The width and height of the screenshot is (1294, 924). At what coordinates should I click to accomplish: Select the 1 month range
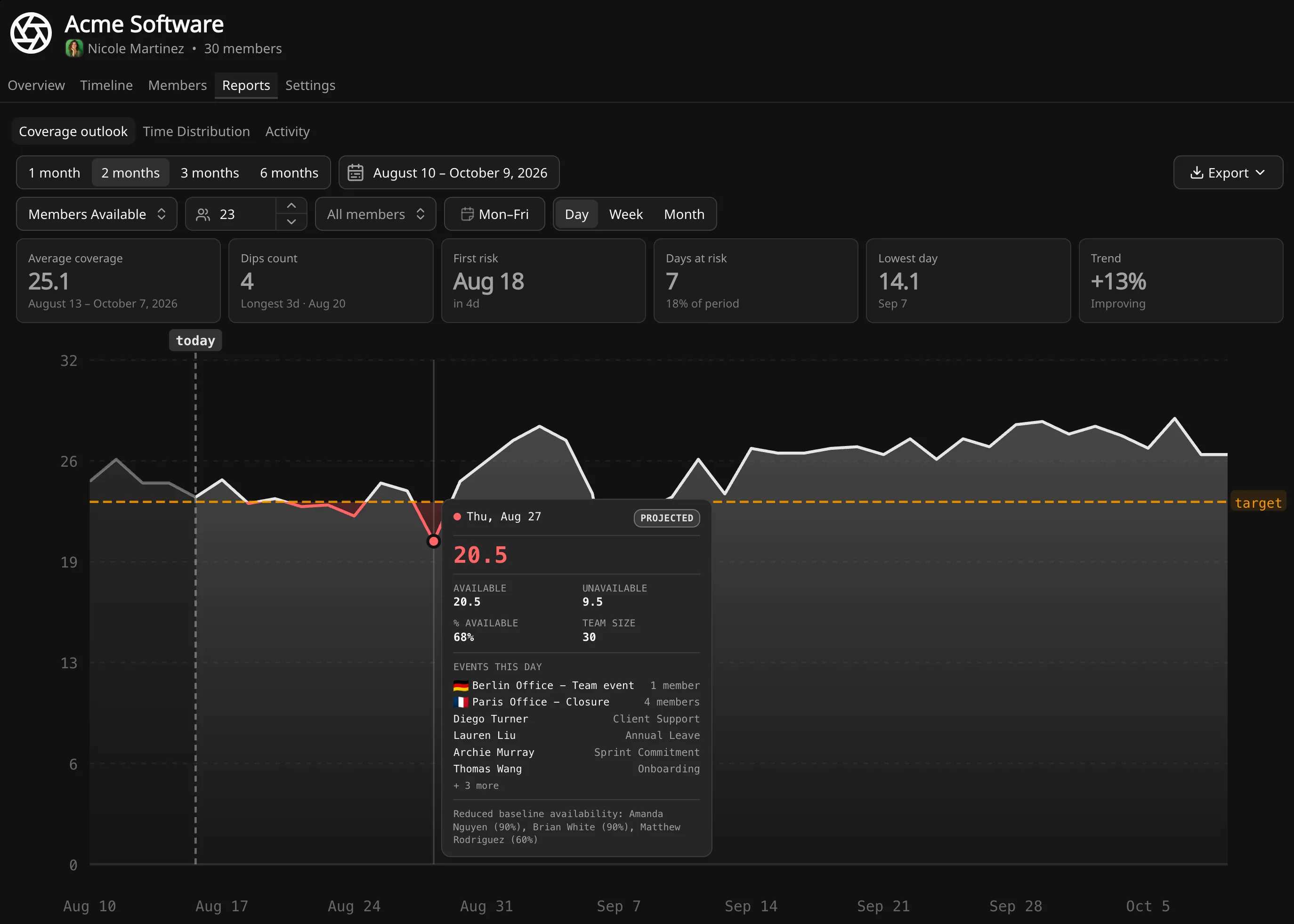54,172
